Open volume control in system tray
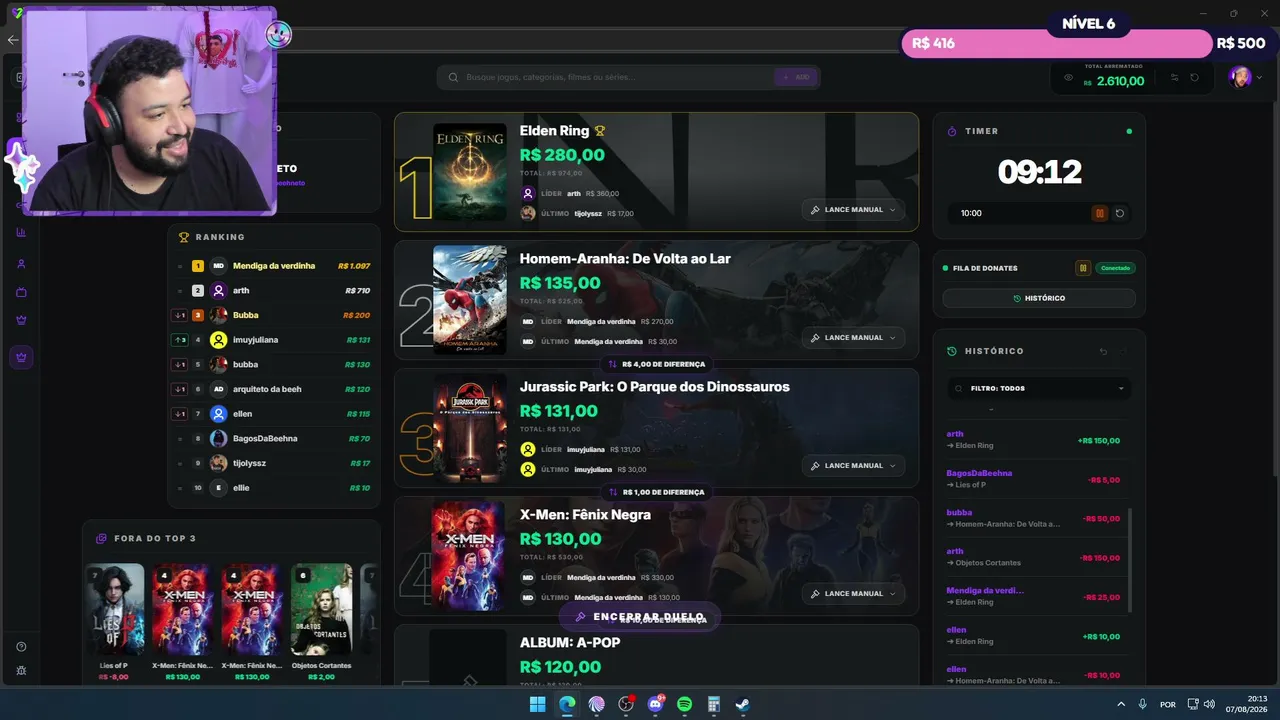This screenshot has height=720, width=1280. pyautogui.click(x=1209, y=704)
